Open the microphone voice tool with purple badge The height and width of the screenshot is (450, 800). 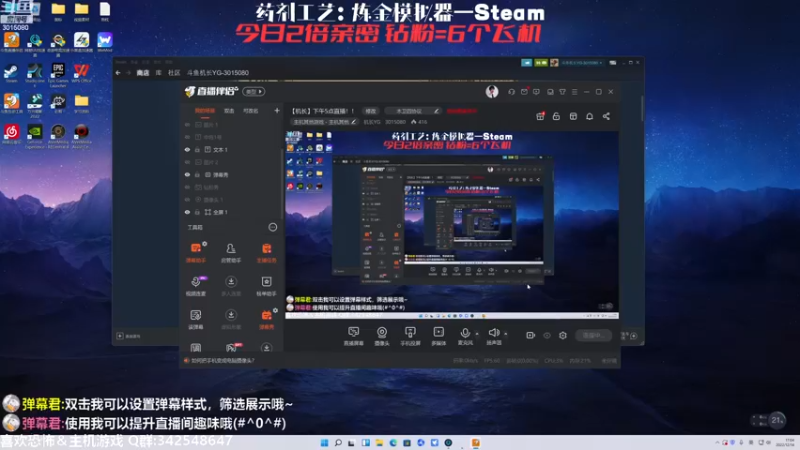196,286
